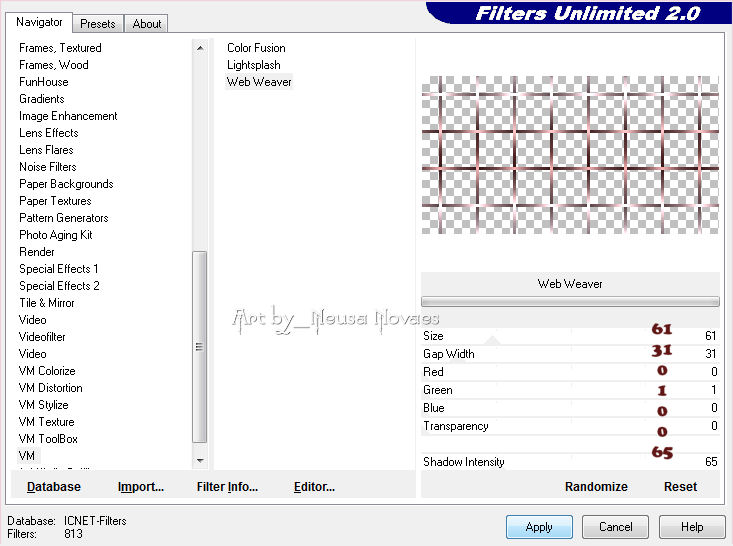Select the VM category at list bottom
Viewport: 733px width, 546px height.
coord(27,456)
